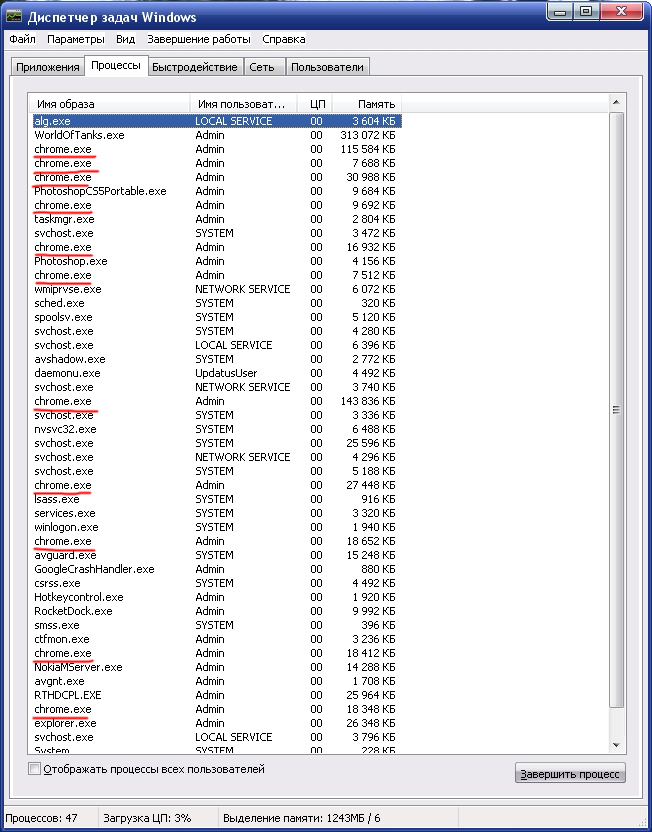Open the Параметры menu
The width and height of the screenshot is (652, 832).
pos(75,39)
